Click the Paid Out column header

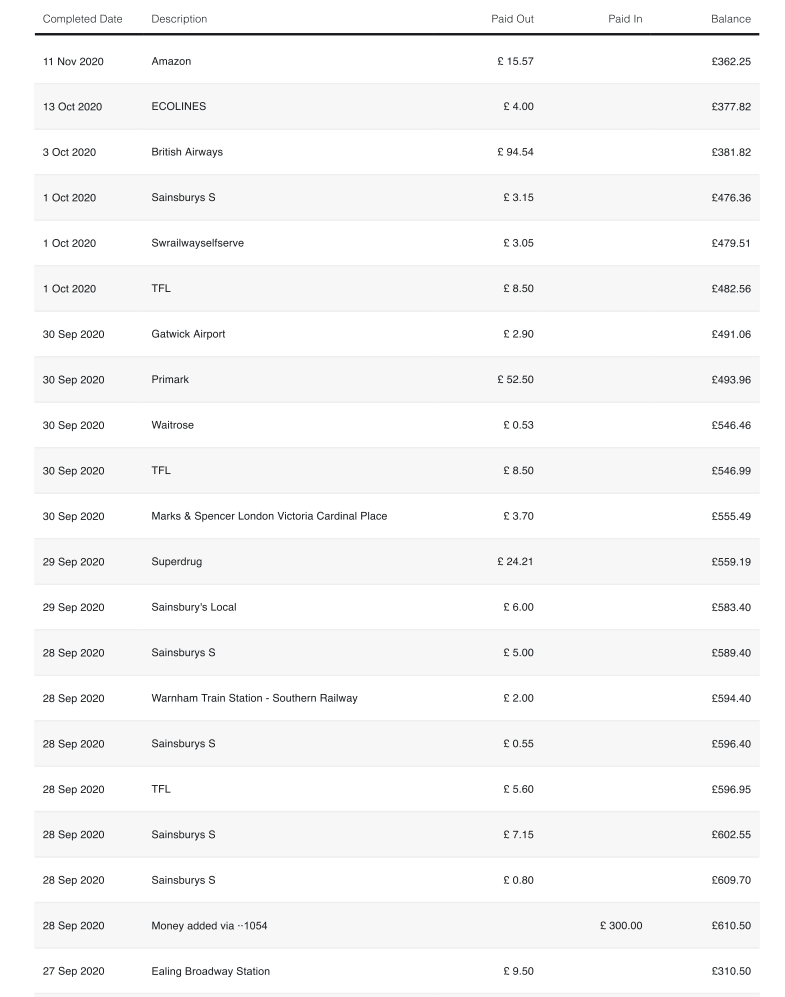512,19
